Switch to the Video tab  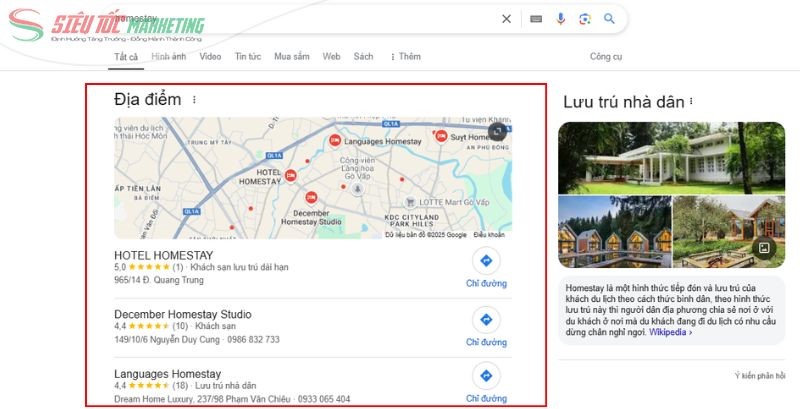pyautogui.click(x=210, y=57)
